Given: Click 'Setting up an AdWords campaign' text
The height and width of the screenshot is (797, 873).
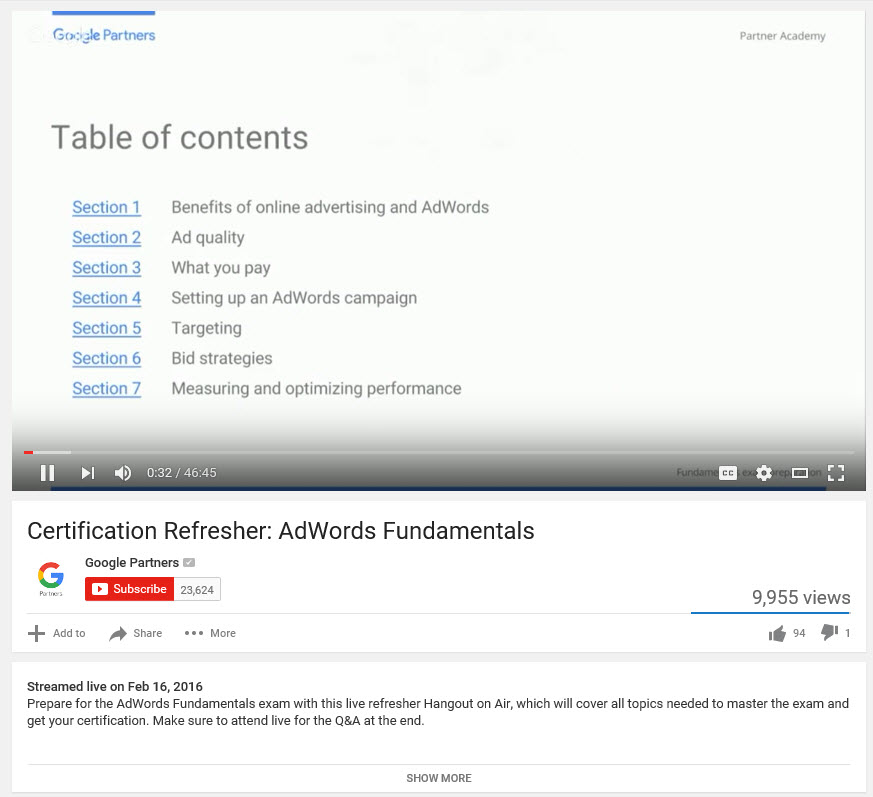Looking at the screenshot, I should pyautogui.click(x=294, y=298).
